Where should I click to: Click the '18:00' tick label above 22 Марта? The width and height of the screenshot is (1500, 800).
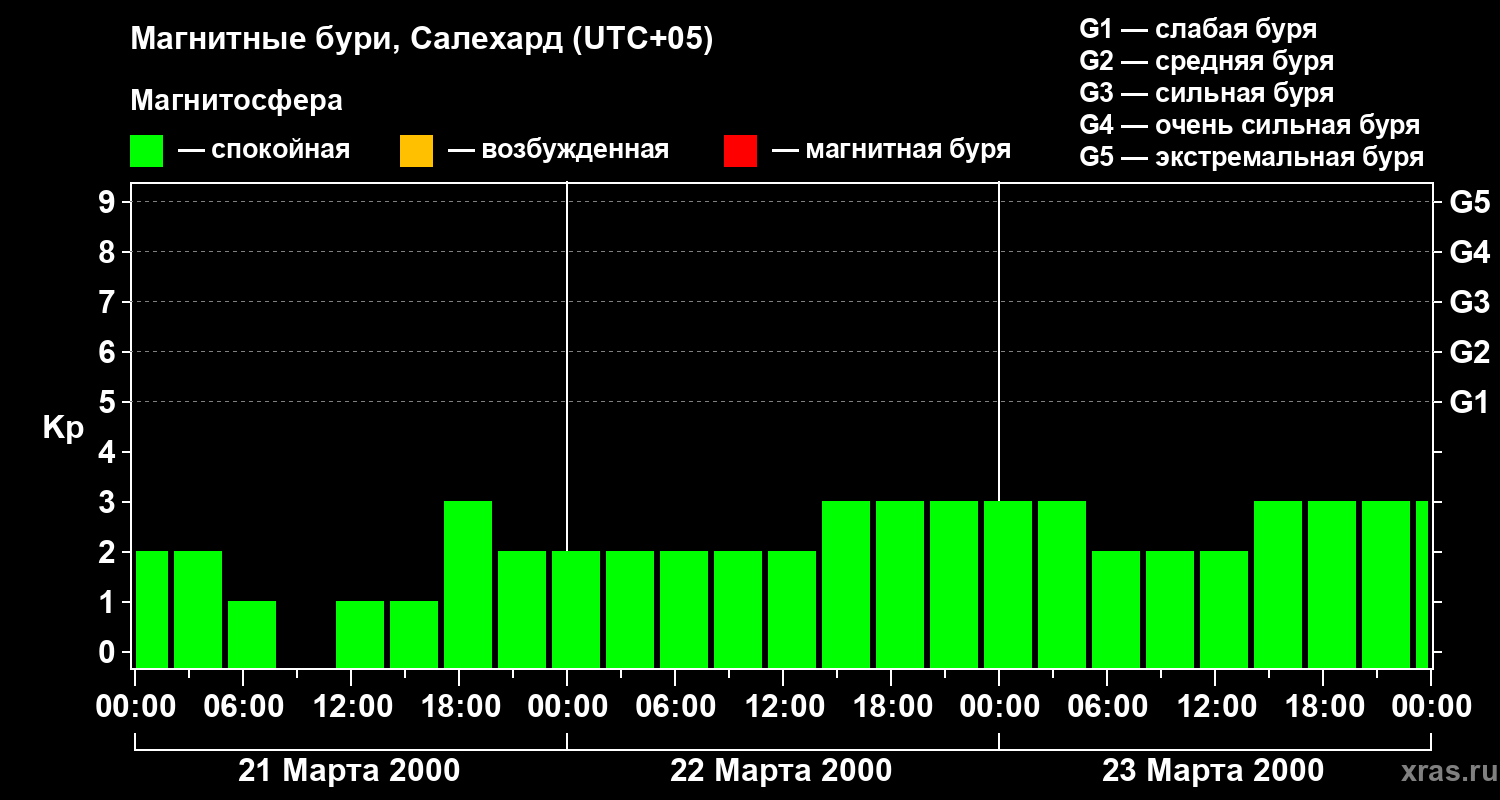coord(891,707)
